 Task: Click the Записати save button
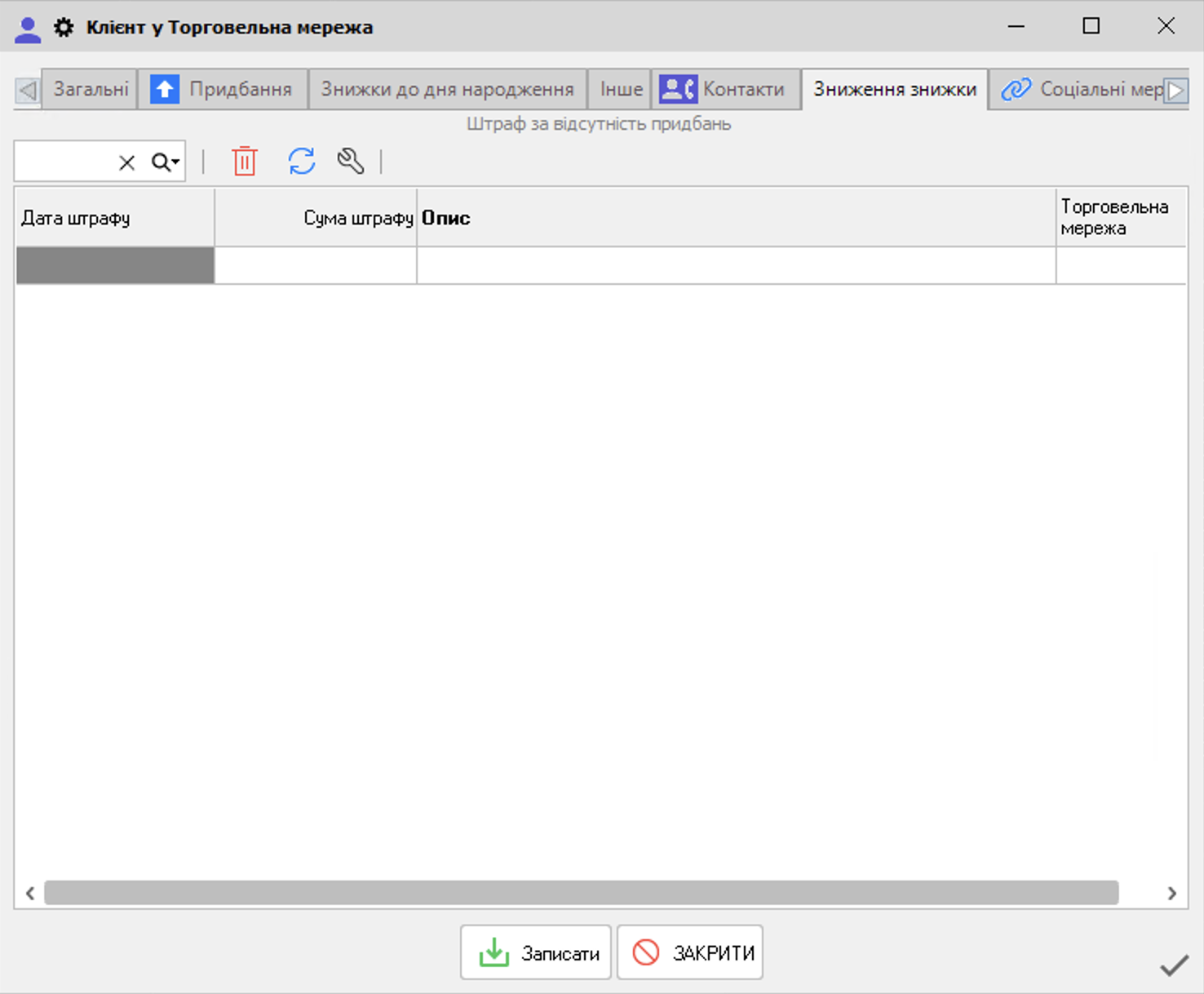pos(536,952)
